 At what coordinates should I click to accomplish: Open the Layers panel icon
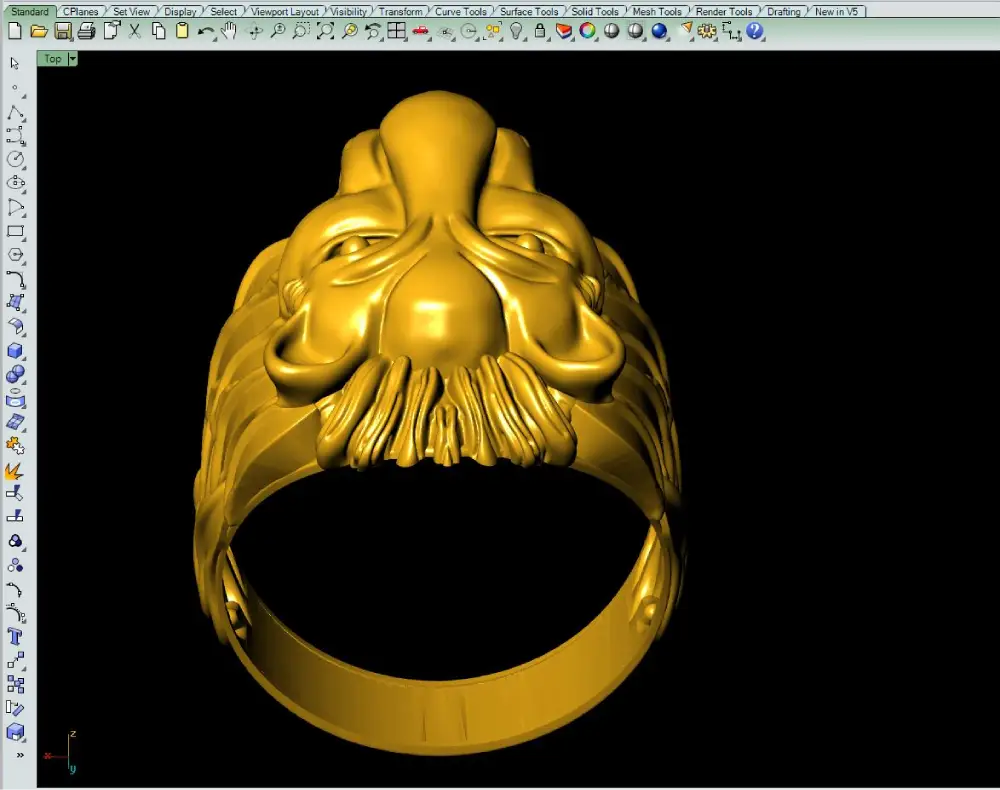(564, 31)
